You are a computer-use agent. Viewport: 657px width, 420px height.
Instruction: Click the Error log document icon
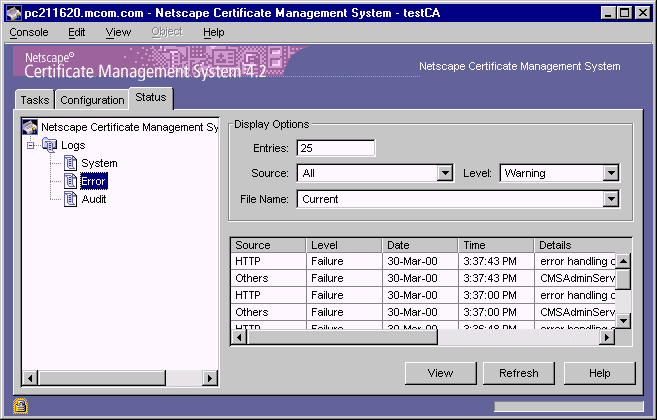70,181
